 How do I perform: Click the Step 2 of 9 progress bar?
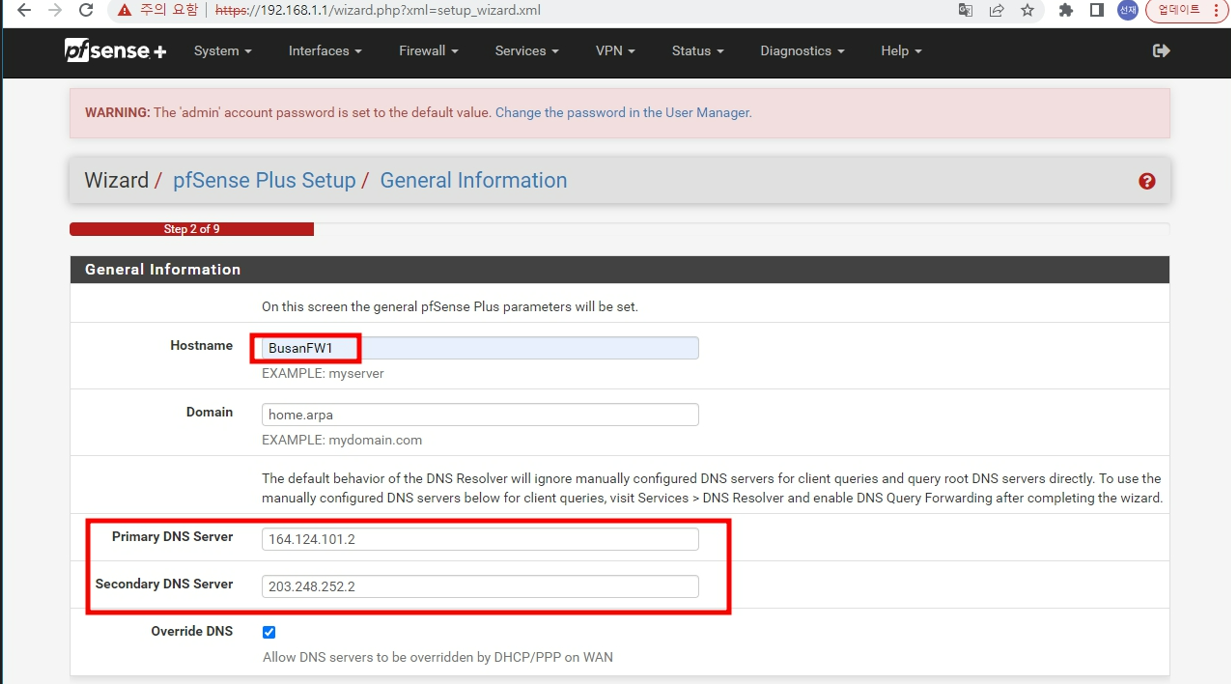[192, 229]
